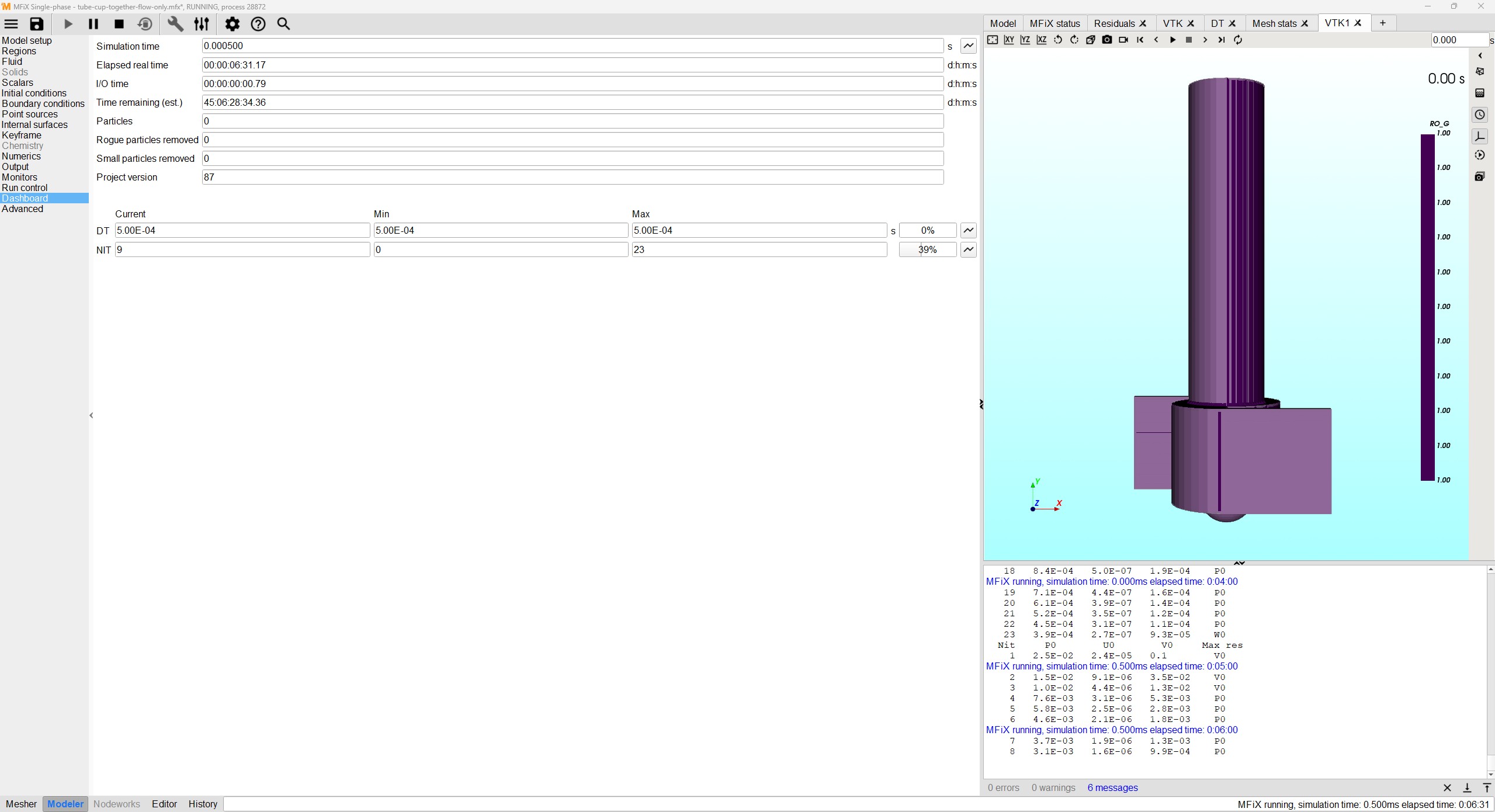The height and width of the screenshot is (812, 1495).
Task: Collapse the left navigation pane chevron
Action: 91,415
